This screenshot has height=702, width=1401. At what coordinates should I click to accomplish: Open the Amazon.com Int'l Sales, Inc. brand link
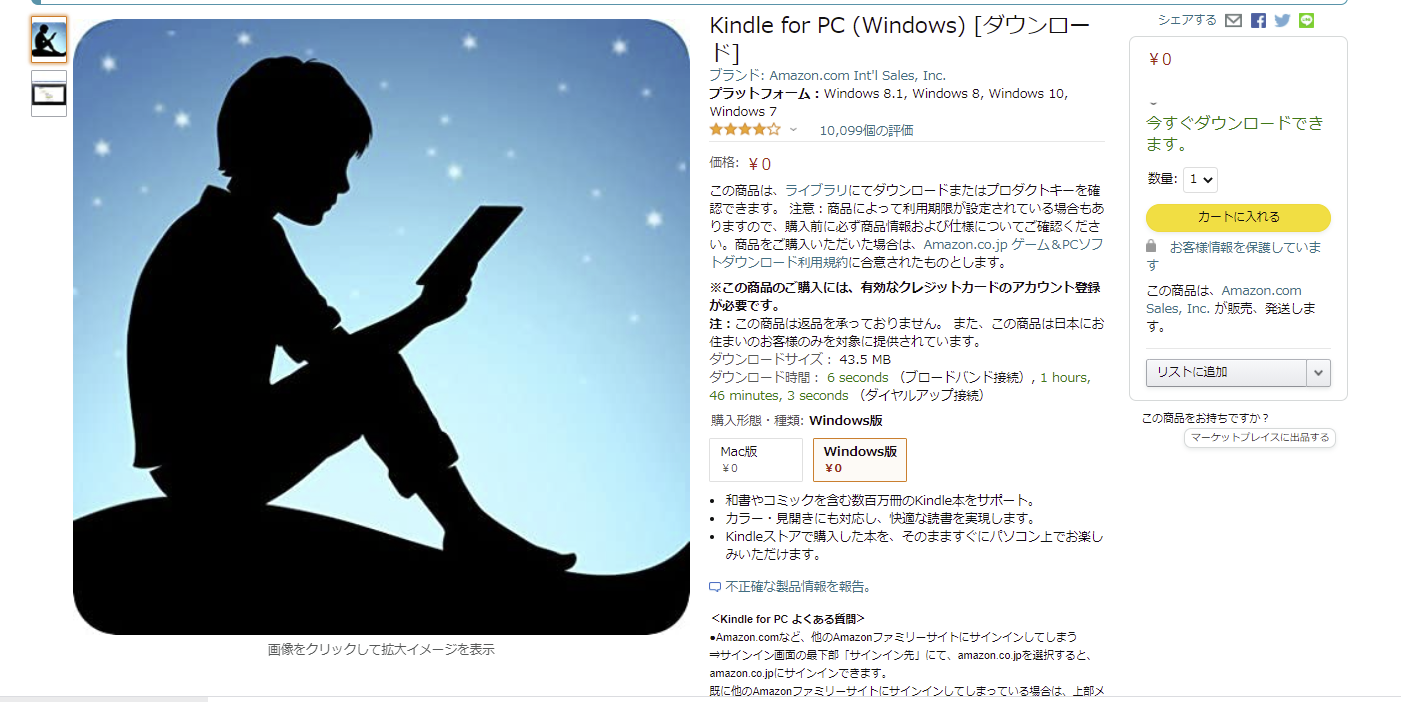coord(857,76)
